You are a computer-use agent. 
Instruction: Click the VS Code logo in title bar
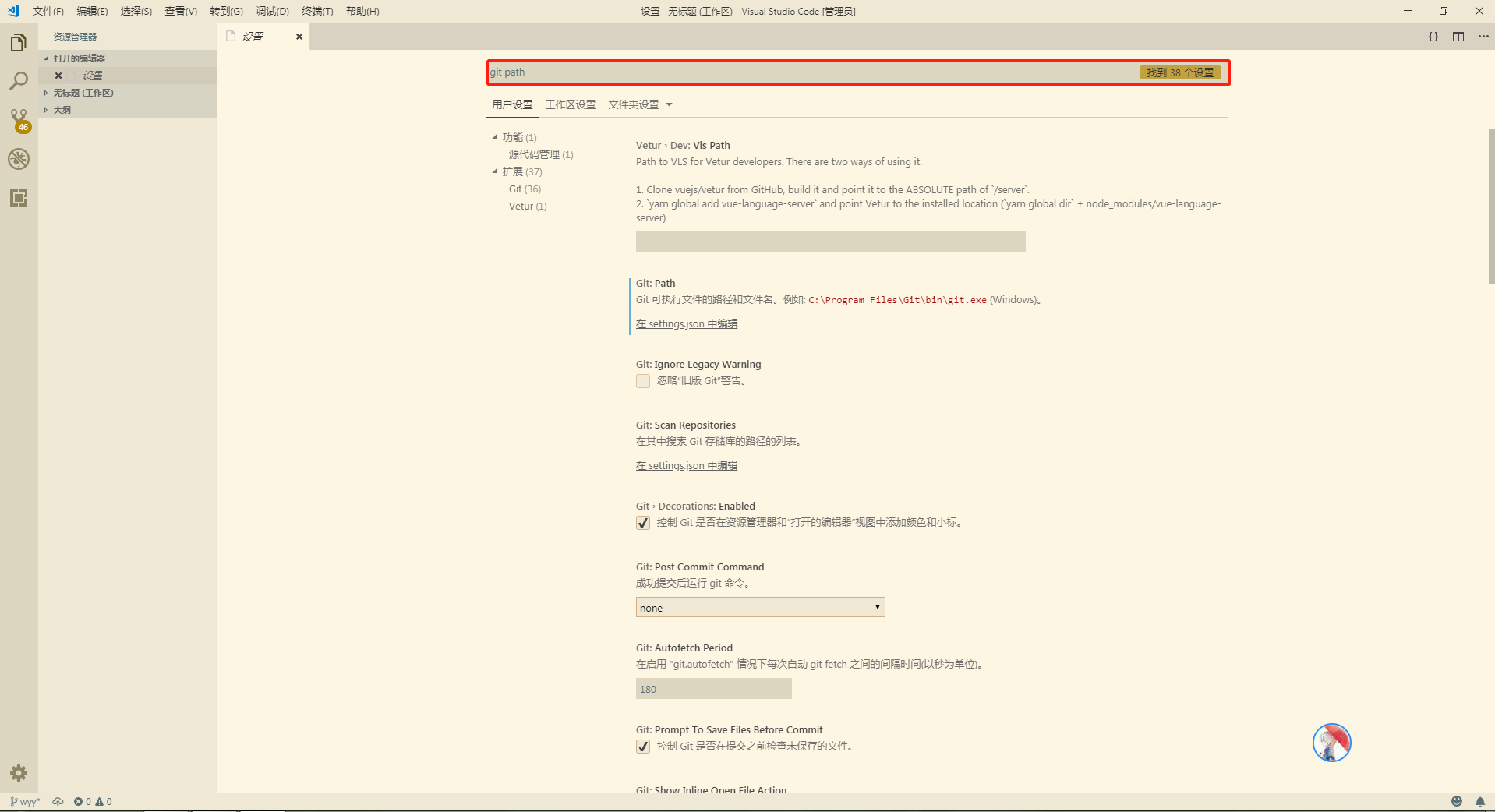pyautogui.click(x=13, y=11)
